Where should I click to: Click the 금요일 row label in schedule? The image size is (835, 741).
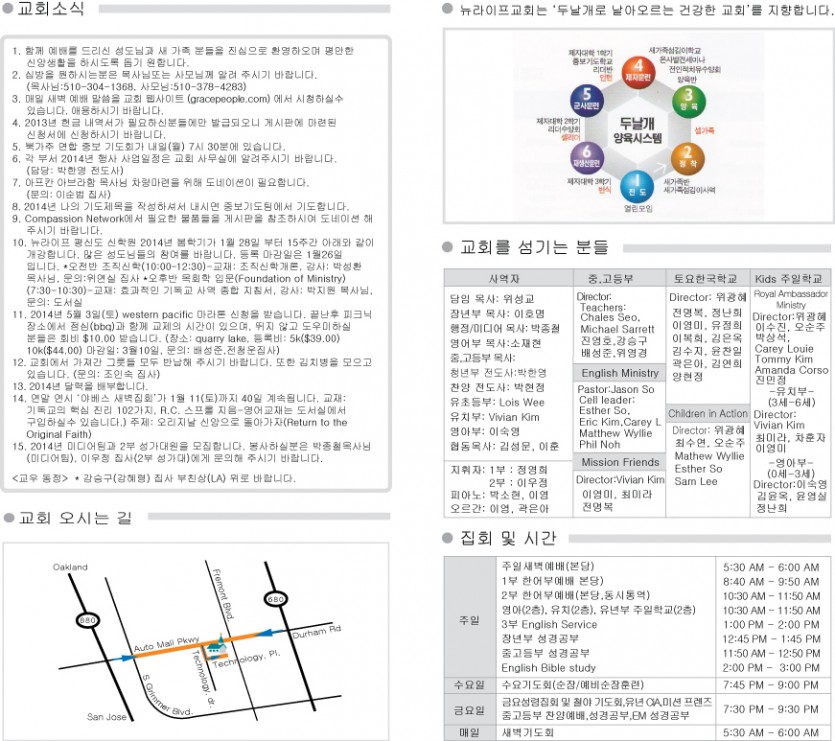click(469, 710)
